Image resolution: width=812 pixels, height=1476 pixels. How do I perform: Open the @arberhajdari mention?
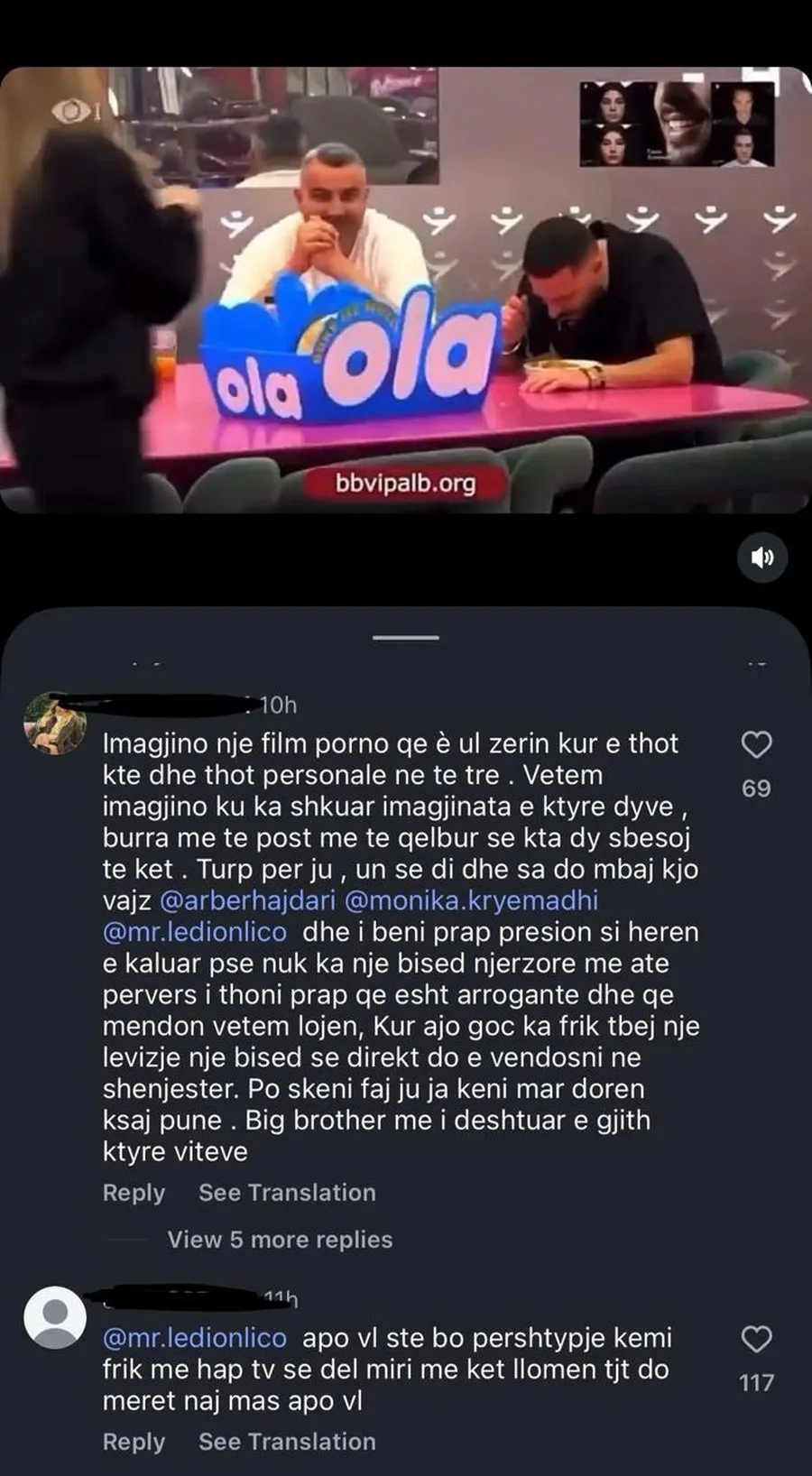[247, 900]
